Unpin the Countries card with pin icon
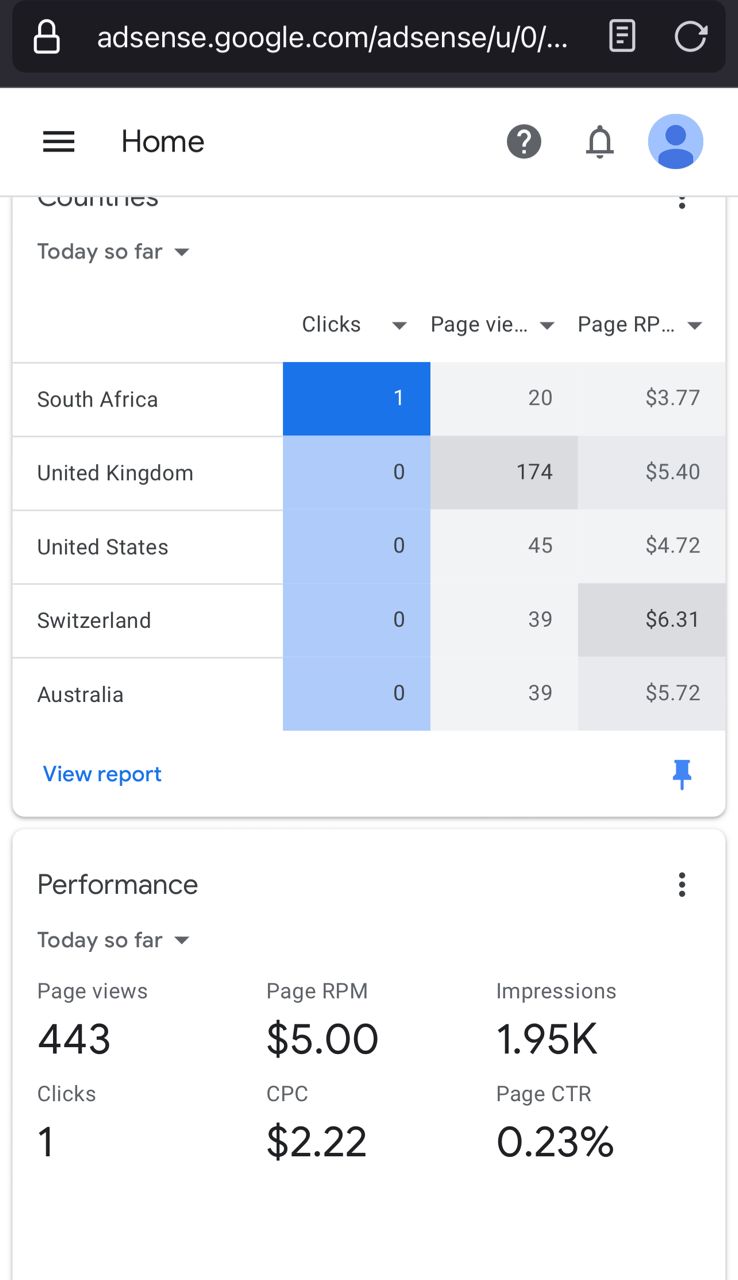The height and width of the screenshot is (1280, 738). click(682, 774)
